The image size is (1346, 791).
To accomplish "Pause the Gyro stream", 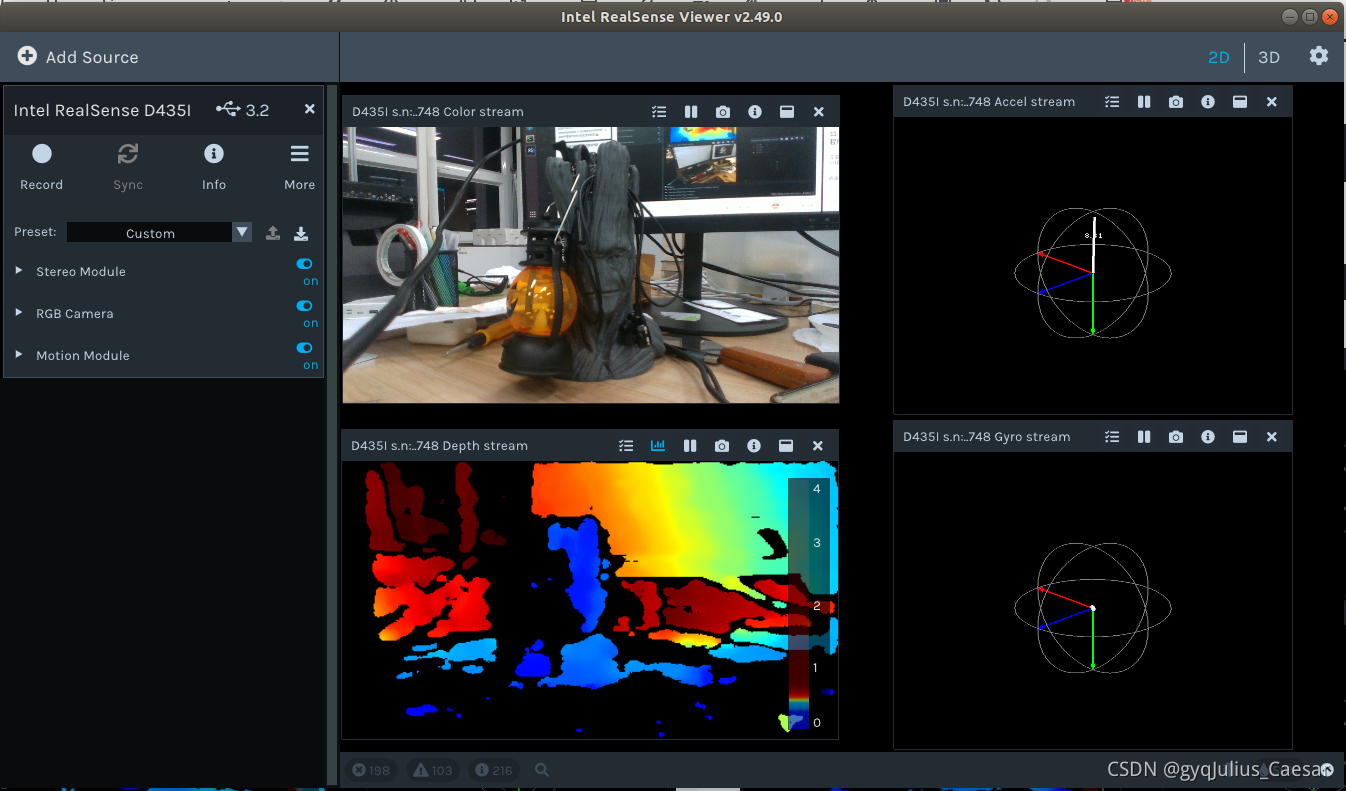I will pyautogui.click(x=1144, y=437).
